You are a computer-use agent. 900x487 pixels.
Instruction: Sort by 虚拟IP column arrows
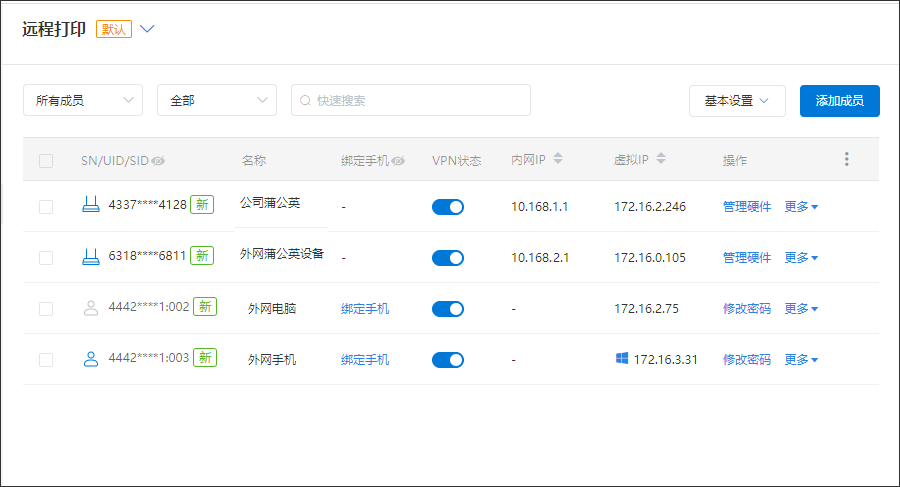661,159
